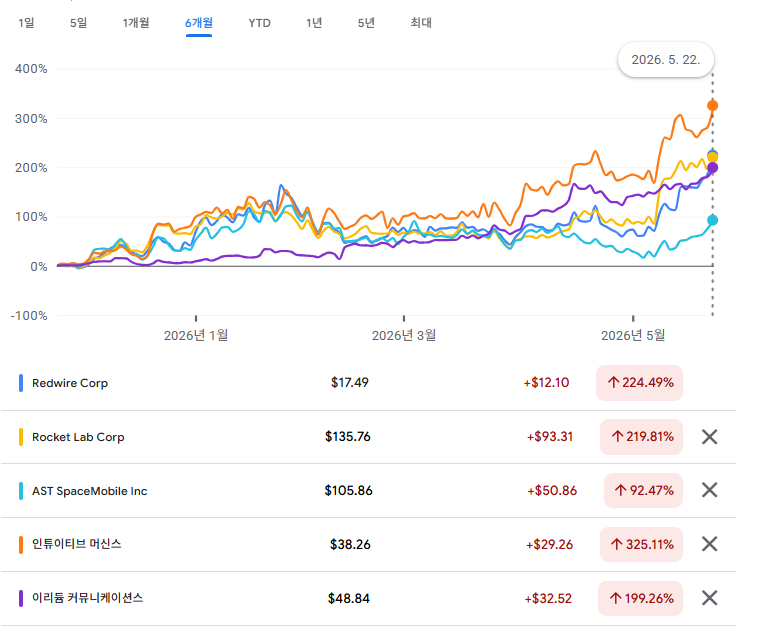Click AST SpaceMobile price $105.86
The height and width of the screenshot is (632, 758).
pyautogui.click(x=348, y=490)
